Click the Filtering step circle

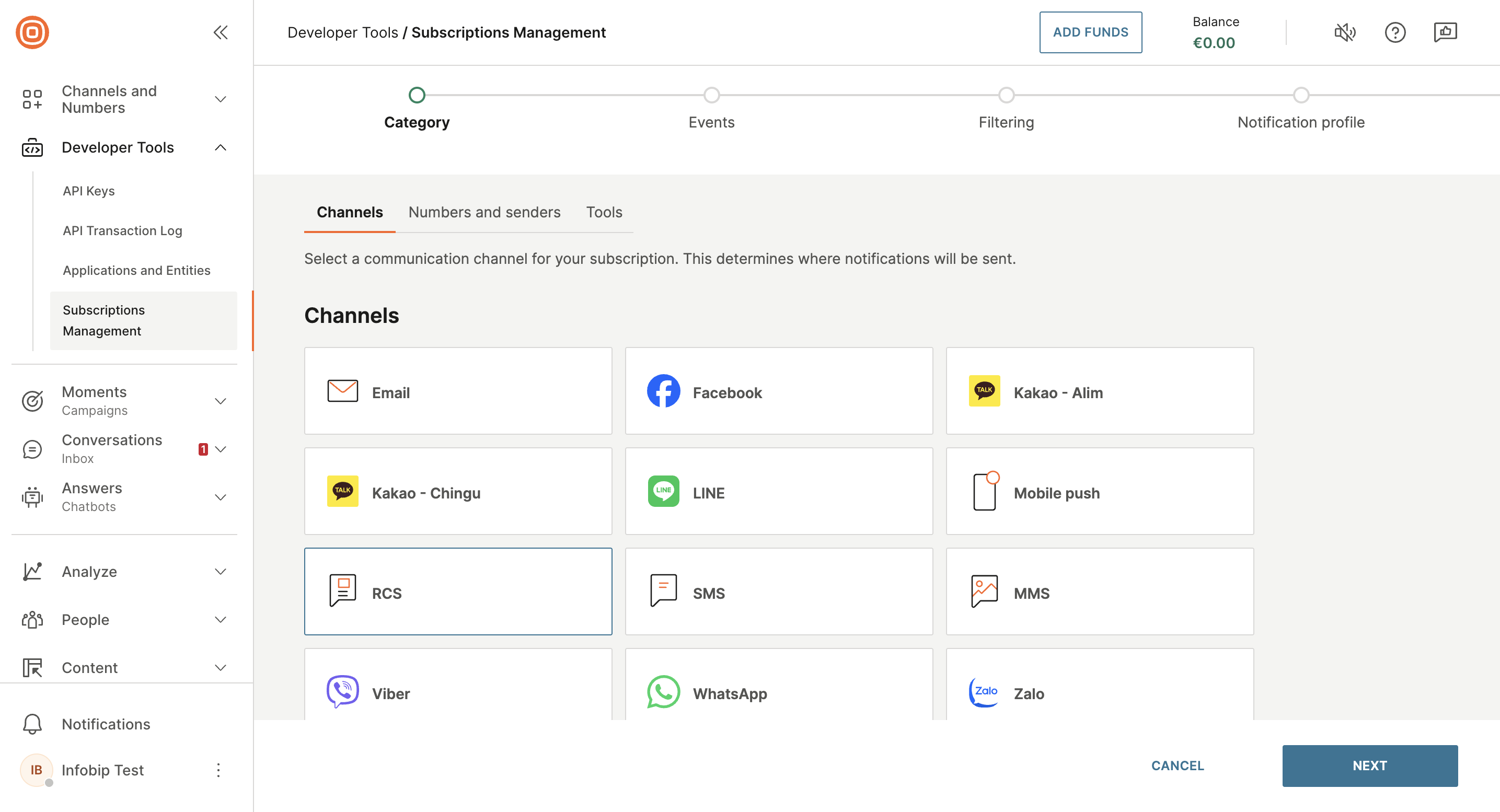coord(1006,95)
